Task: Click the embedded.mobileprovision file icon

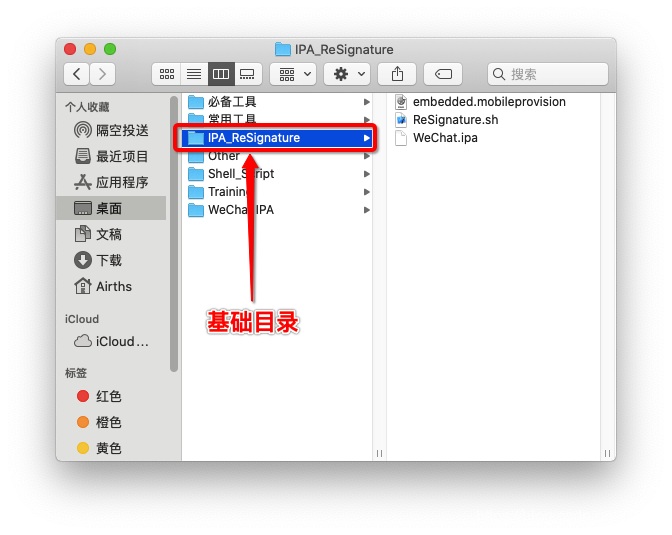Action: (x=401, y=102)
